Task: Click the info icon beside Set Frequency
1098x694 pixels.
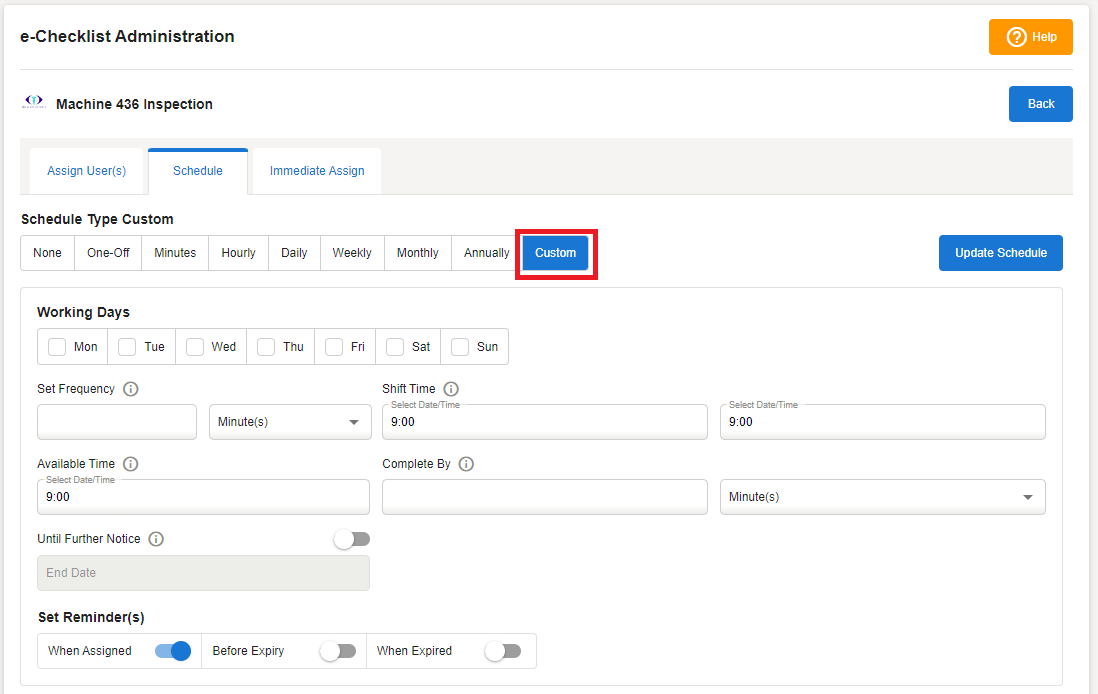Action: click(130, 389)
